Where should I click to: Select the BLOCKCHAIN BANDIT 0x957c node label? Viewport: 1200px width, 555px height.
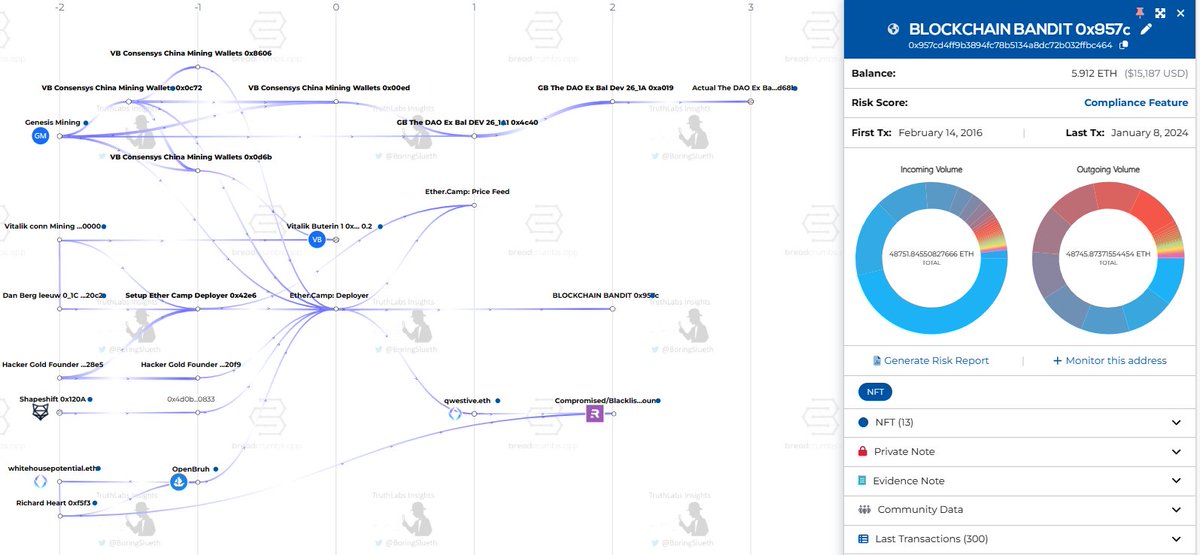[605, 296]
